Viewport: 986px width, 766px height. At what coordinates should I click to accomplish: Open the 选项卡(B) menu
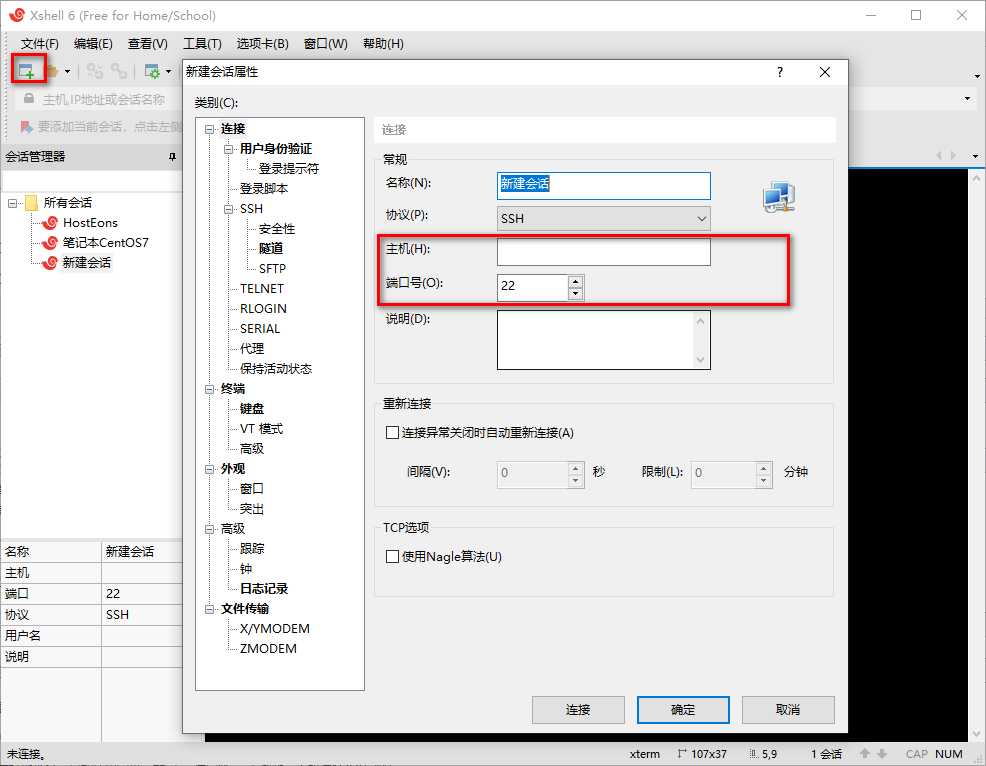point(262,43)
